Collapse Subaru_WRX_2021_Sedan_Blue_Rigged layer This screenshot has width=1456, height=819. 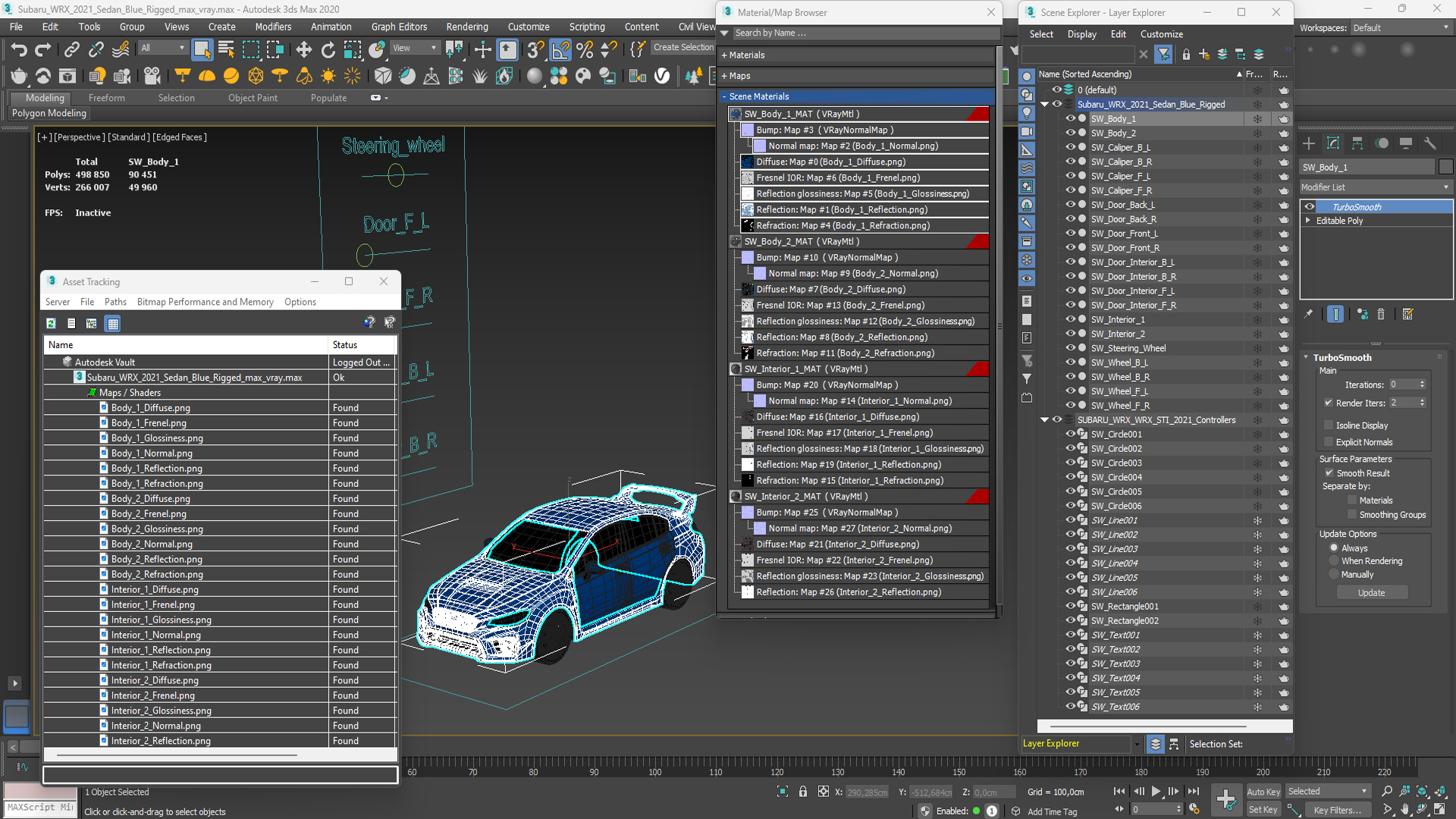[1044, 105]
